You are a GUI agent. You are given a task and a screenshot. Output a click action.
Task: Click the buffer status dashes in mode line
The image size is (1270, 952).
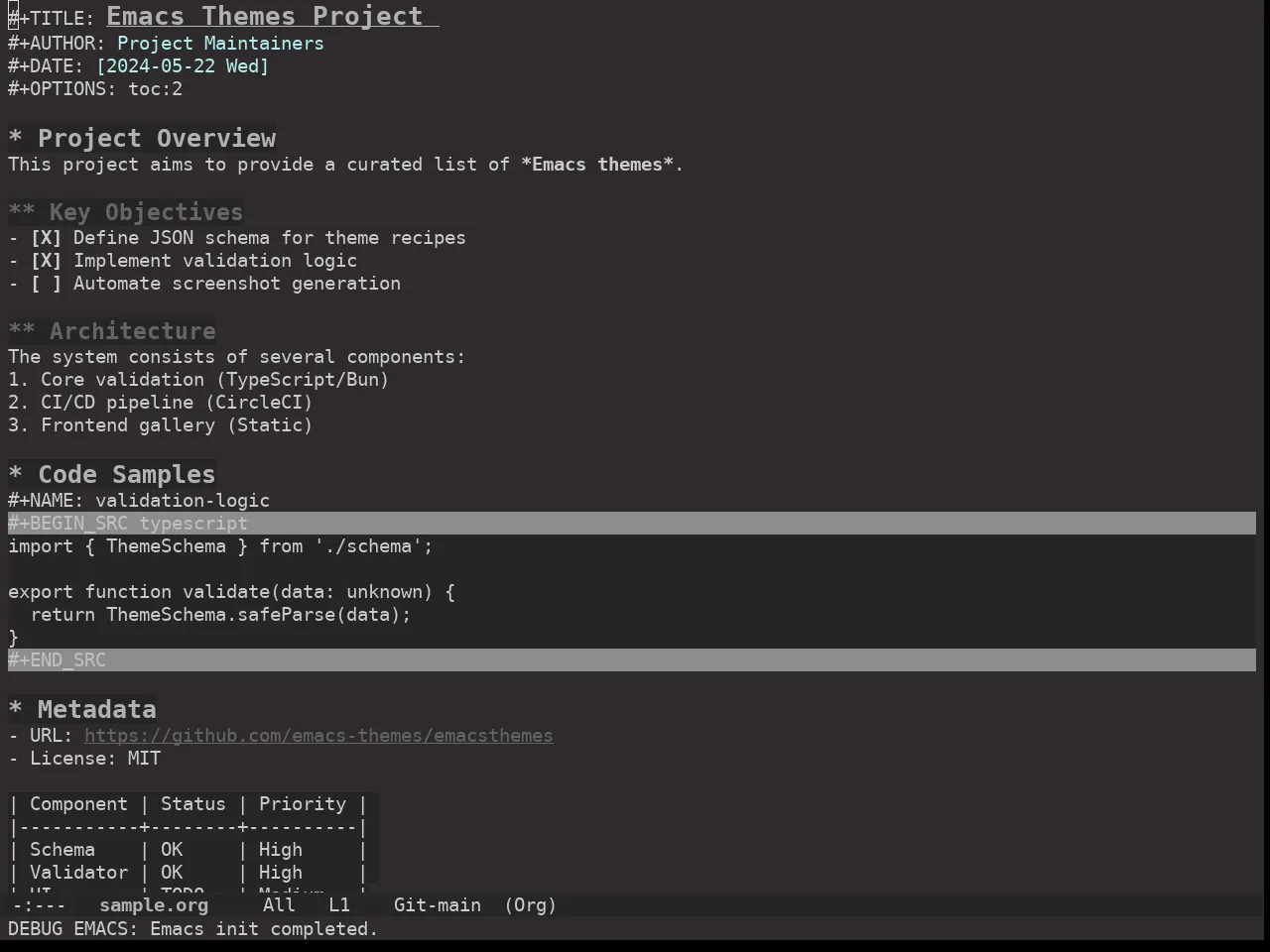tap(40, 905)
